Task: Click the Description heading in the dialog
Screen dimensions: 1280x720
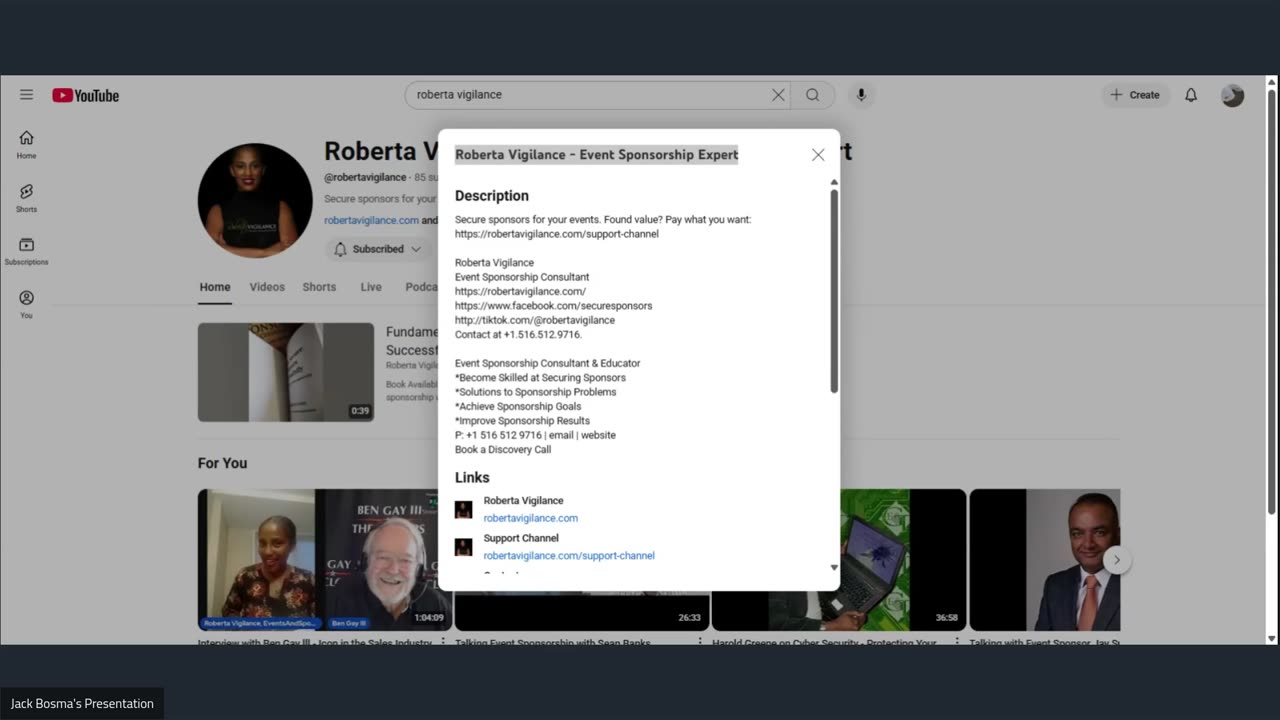Action: pyautogui.click(x=492, y=196)
